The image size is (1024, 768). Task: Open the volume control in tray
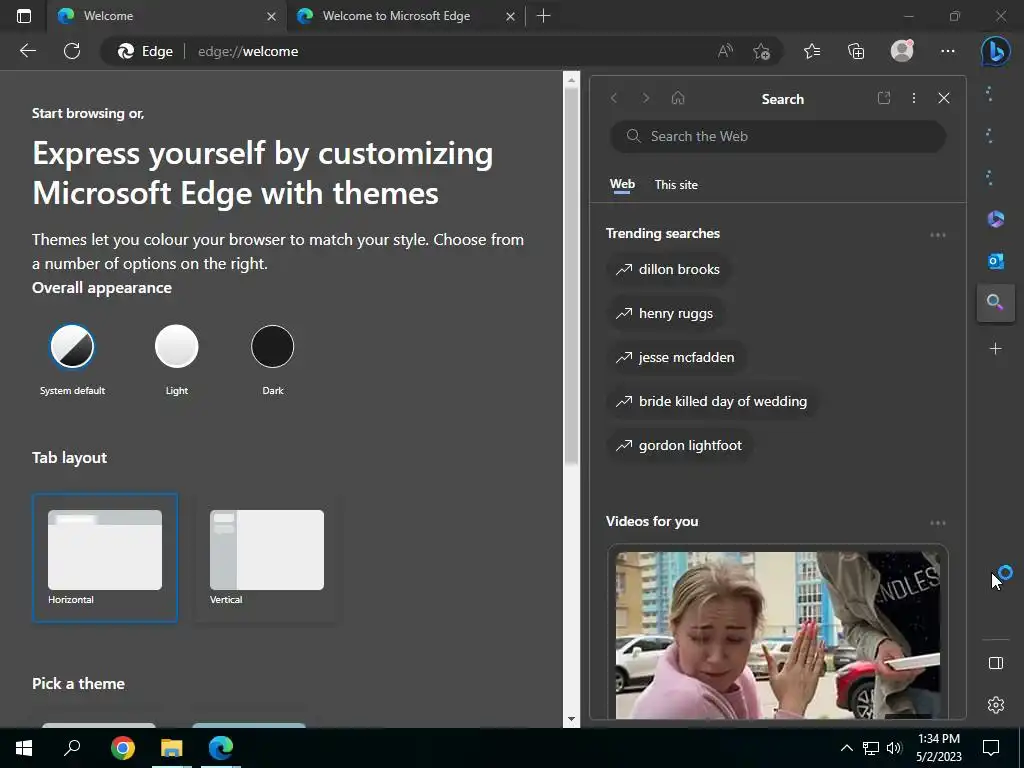point(894,748)
